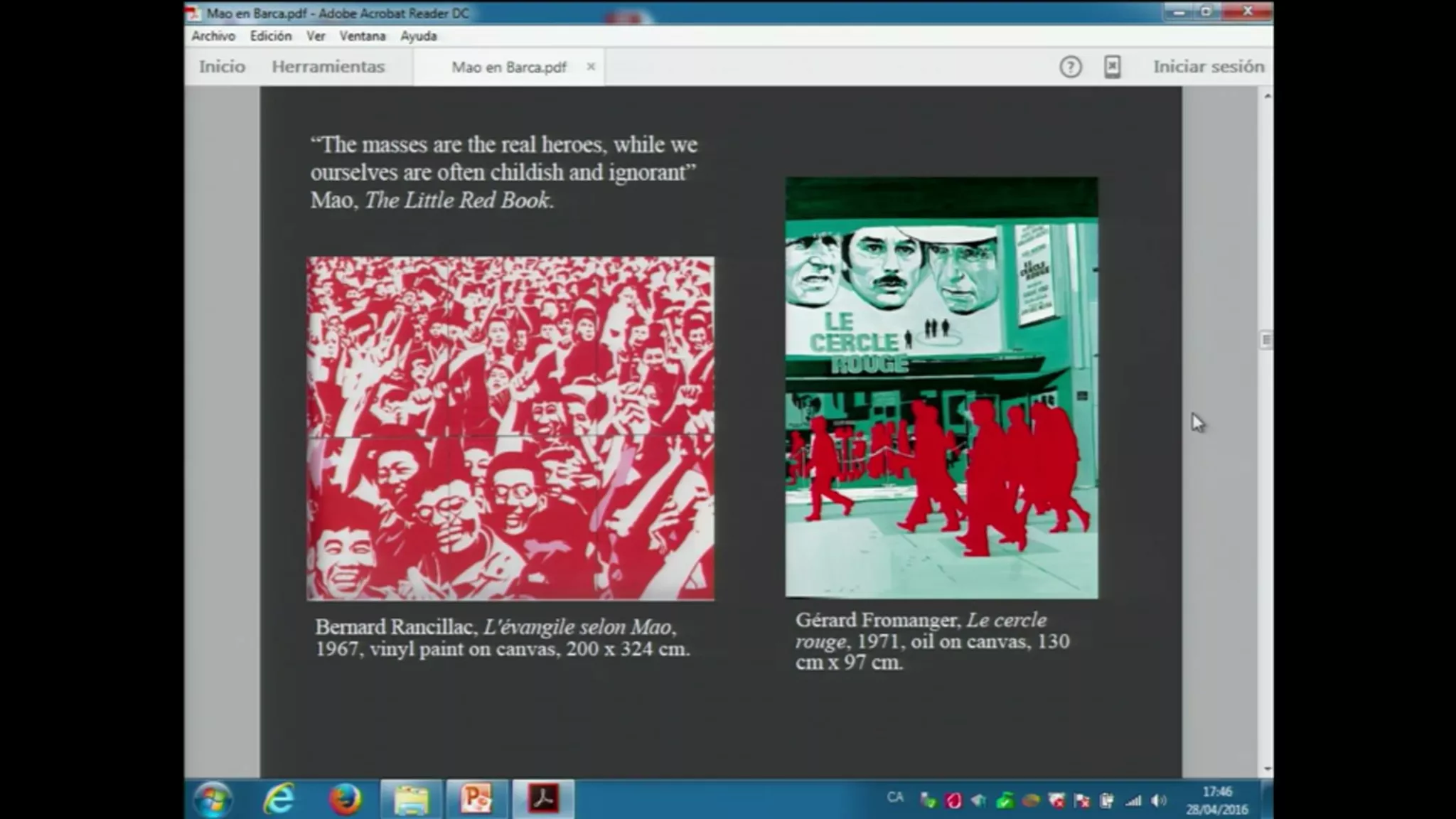Click the caption 'Bernard Rancillac, L'évangile selon Mao'
The height and width of the screenshot is (819, 1456).
tap(503, 638)
